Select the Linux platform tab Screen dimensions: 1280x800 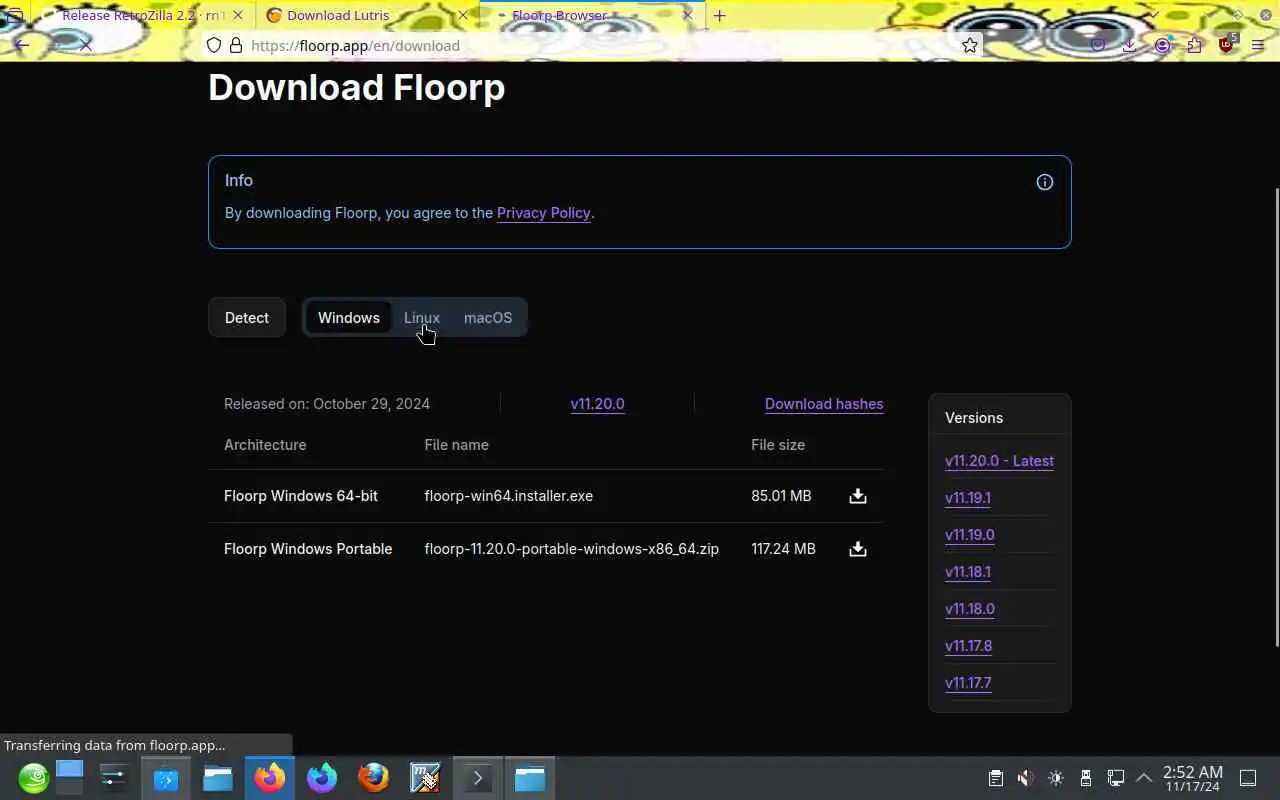[422, 318]
